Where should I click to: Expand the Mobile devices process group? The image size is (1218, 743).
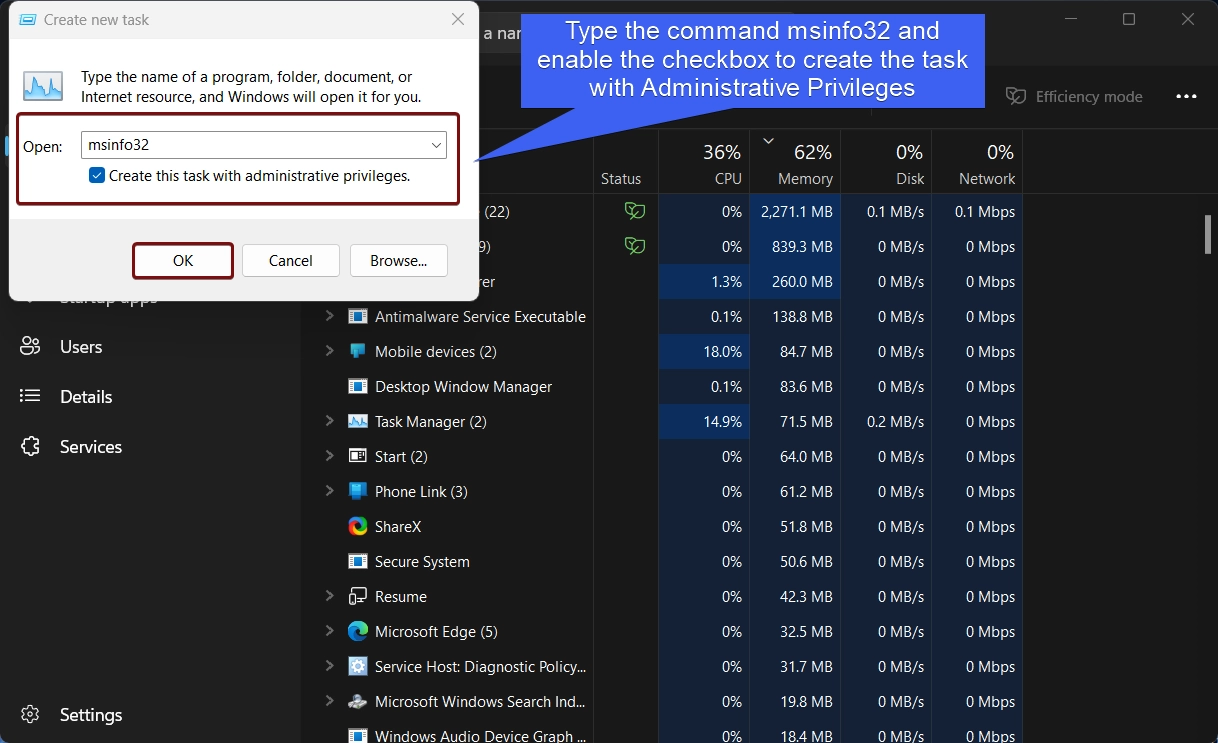pyautogui.click(x=329, y=351)
